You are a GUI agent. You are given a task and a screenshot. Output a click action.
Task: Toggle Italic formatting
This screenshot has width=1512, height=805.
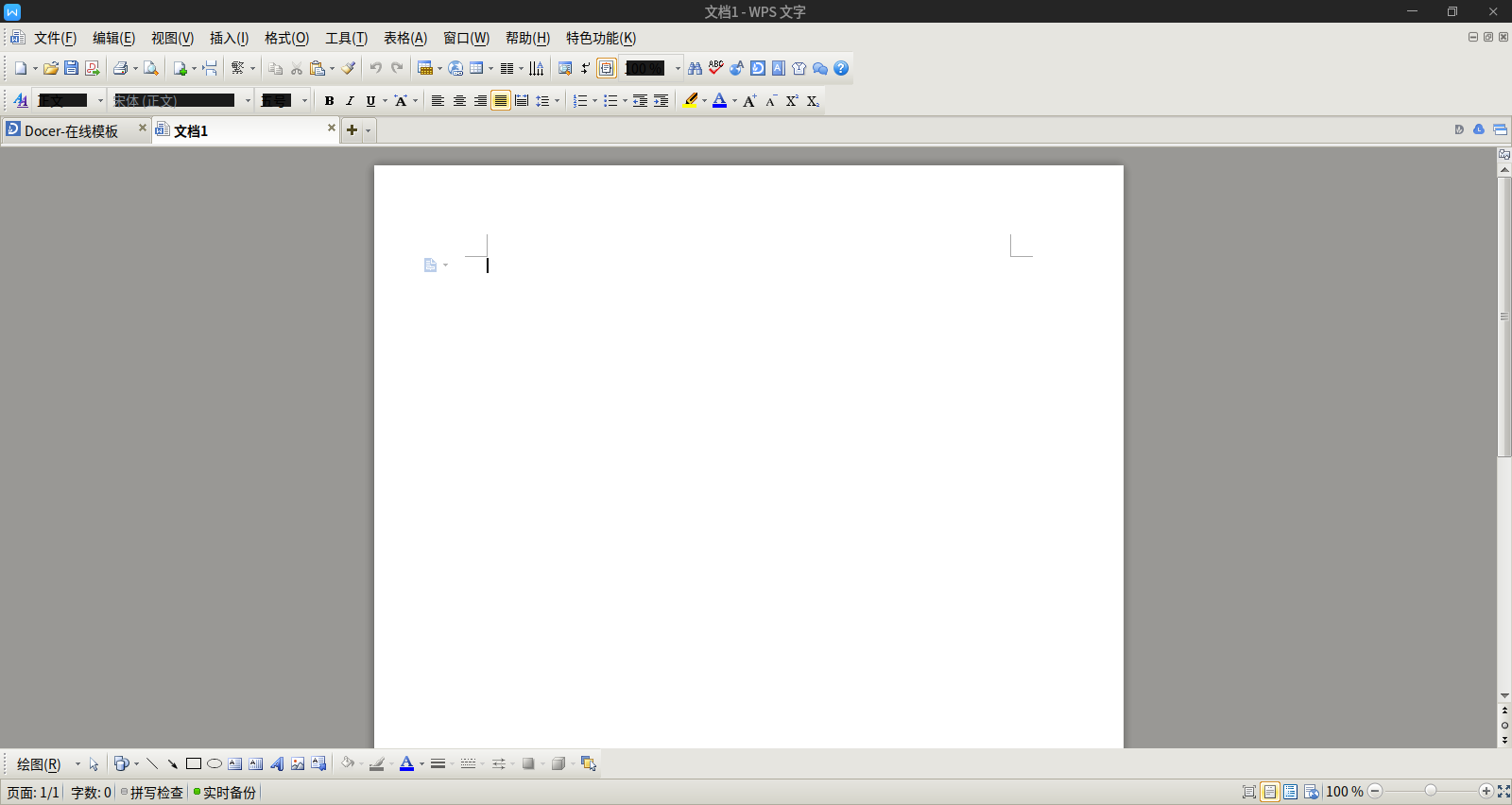(x=350, y=101)
